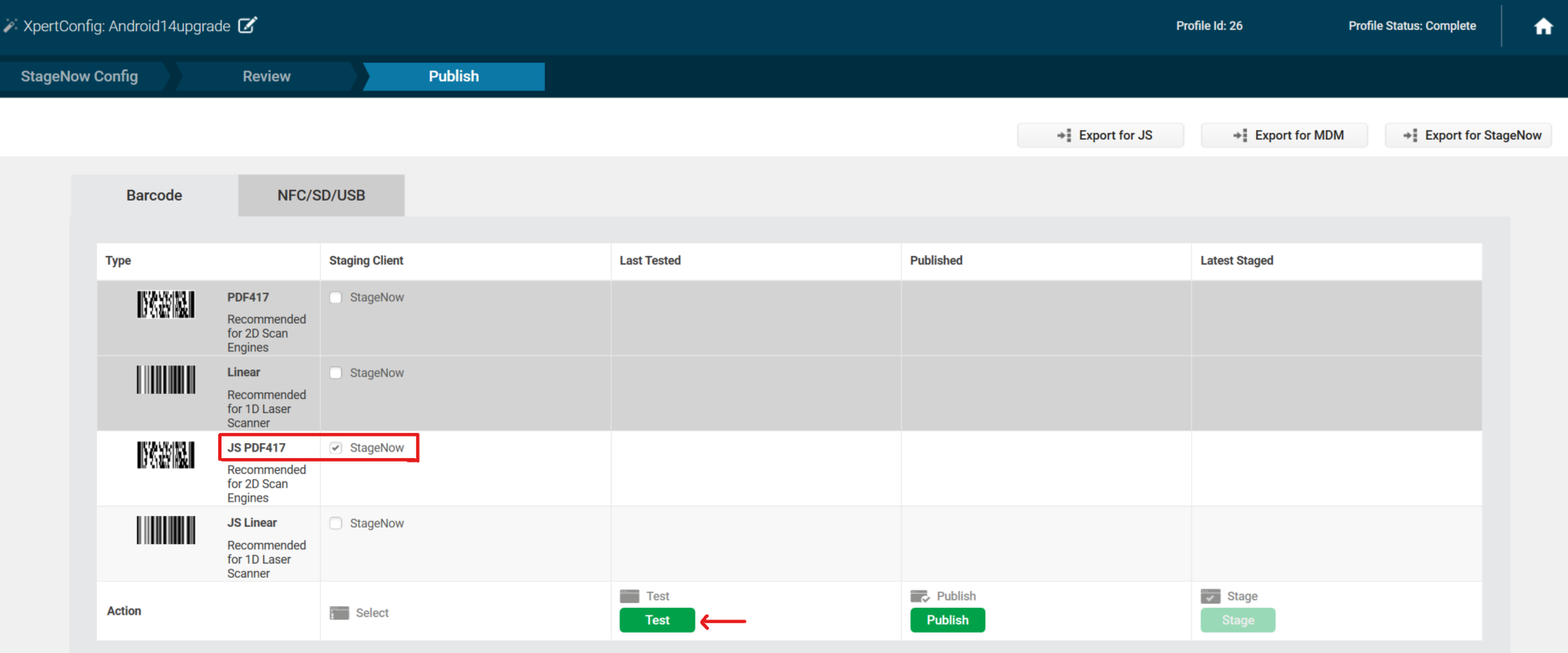The width and height of the screenshot is (1568, 653).
Task: Click the Linear 1D barcode icon
Action: (x=165, y=380)
